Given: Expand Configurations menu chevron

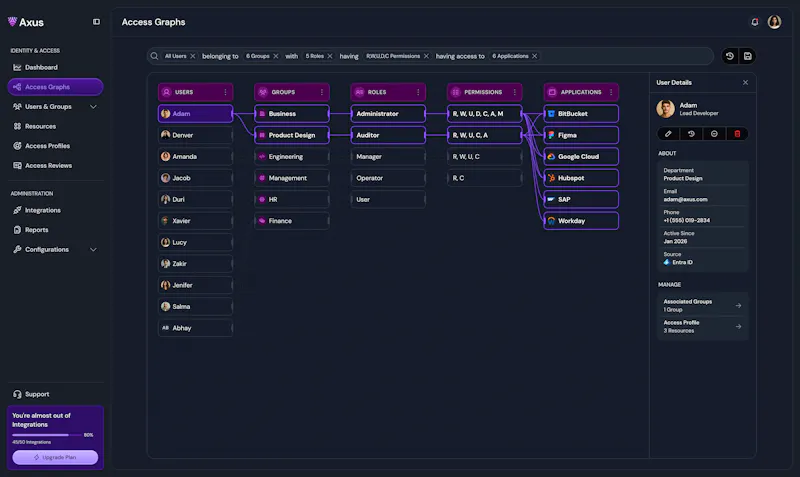Looking at the screenshot, I should [x=93, y=249].
